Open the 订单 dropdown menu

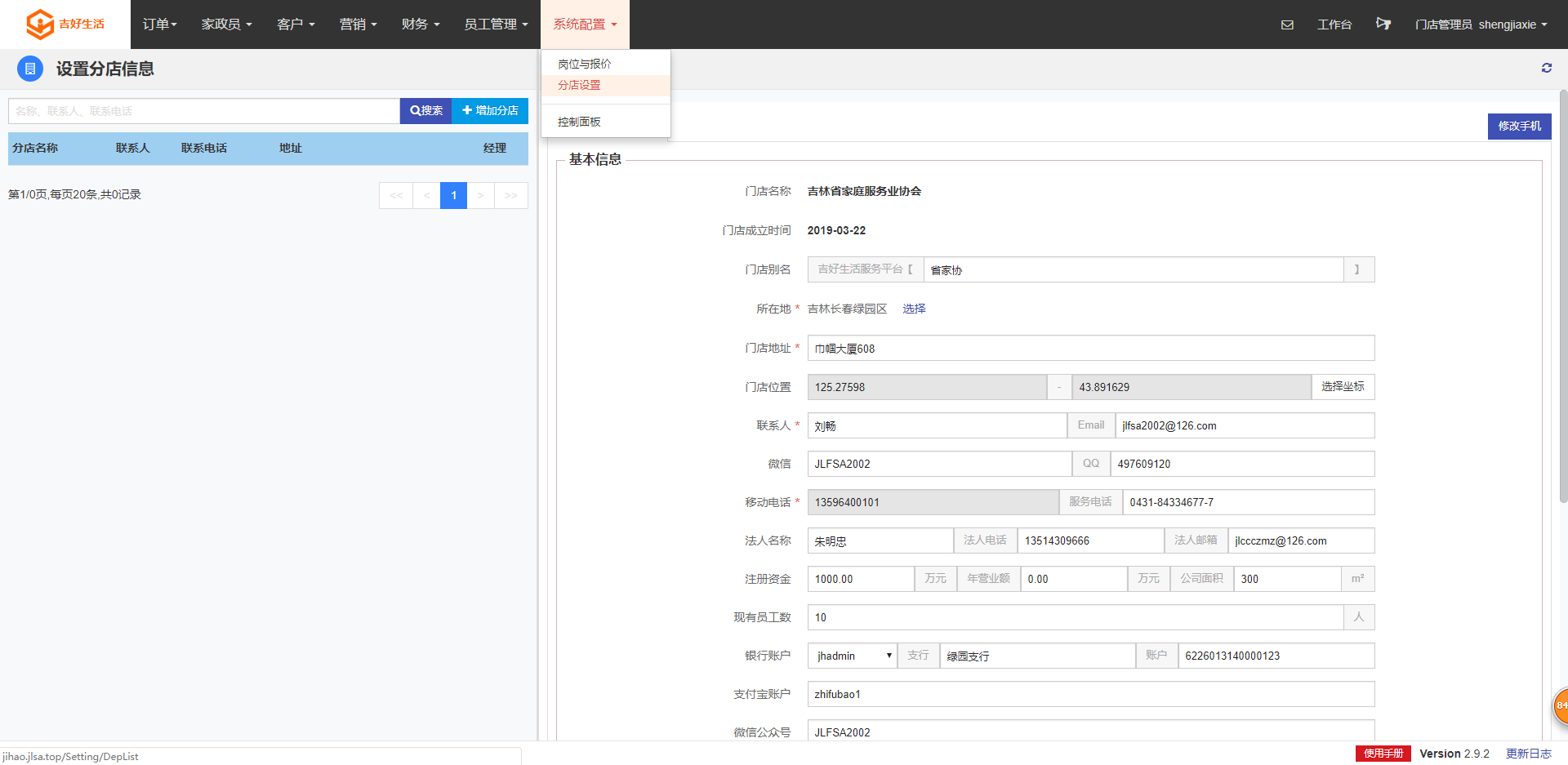point(160,24)
